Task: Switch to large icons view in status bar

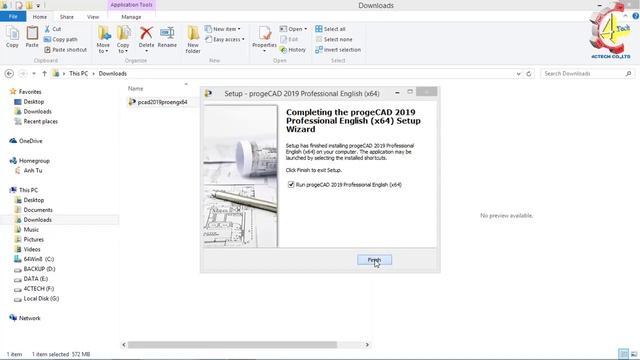Action: [x=634, y=354]
